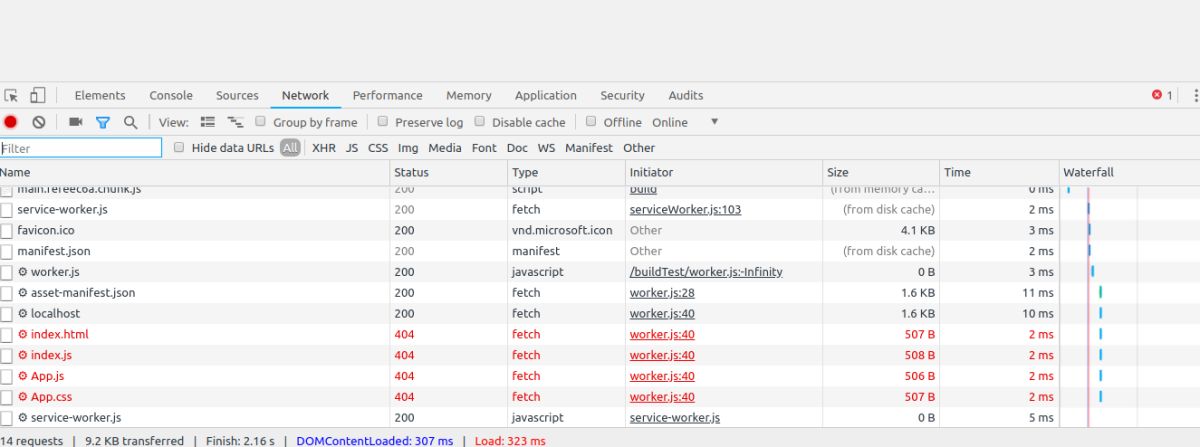Enable the Preserve log checkbox
This screenshot has height=447, width=1200.
click(382, 122)
